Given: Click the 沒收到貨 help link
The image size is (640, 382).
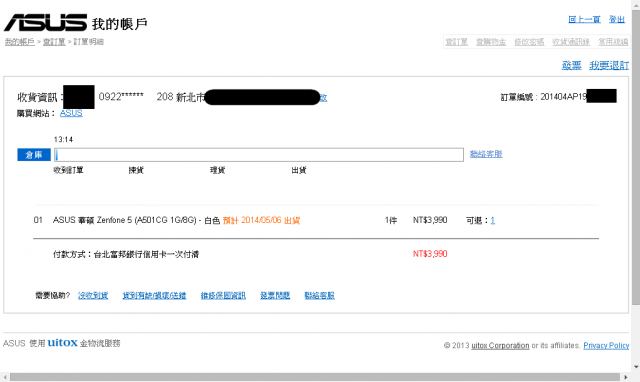Looking at the screenshot, I should pyautogui.click(x=93, y=295).
